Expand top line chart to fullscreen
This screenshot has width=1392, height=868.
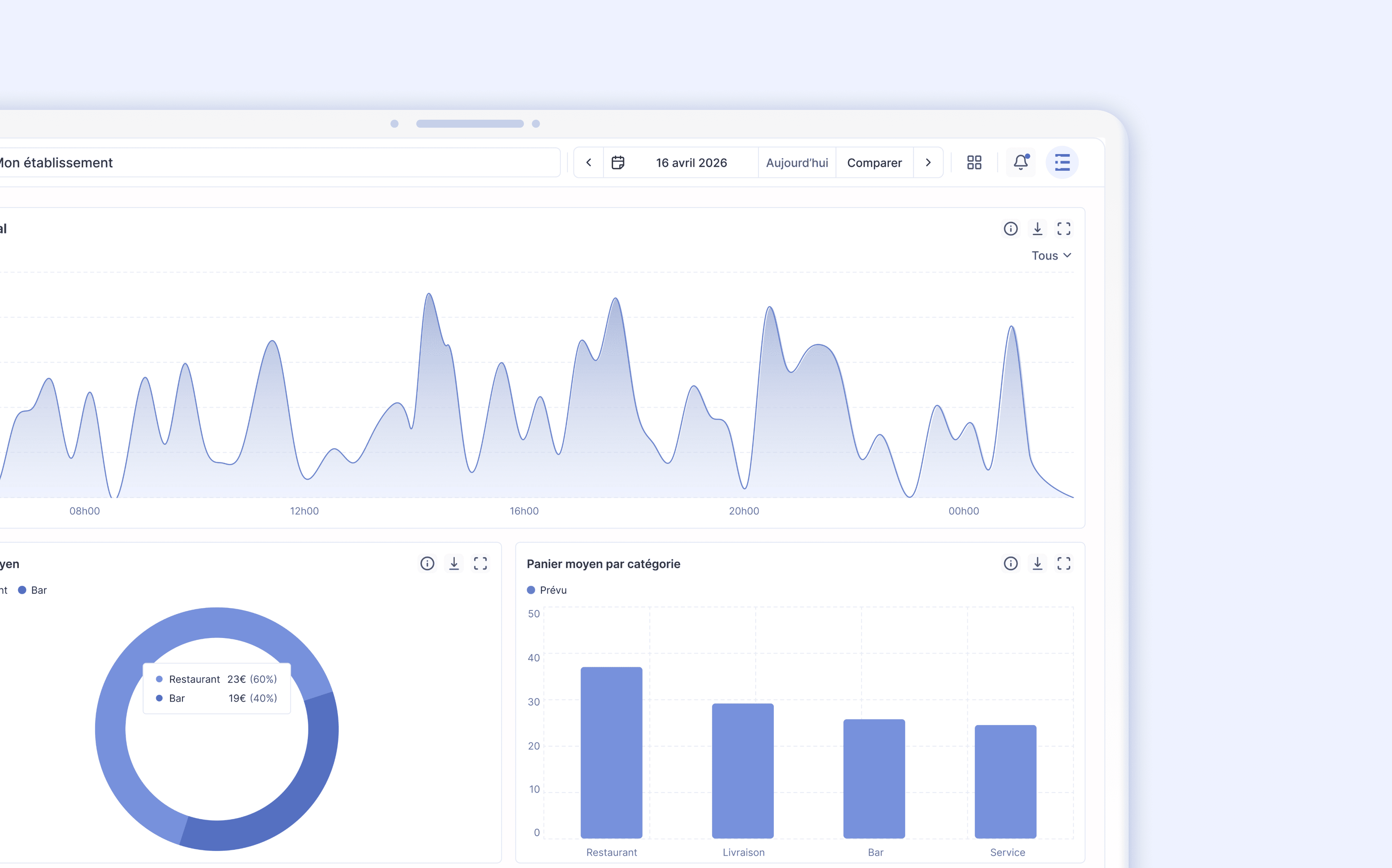(1064, 229)
